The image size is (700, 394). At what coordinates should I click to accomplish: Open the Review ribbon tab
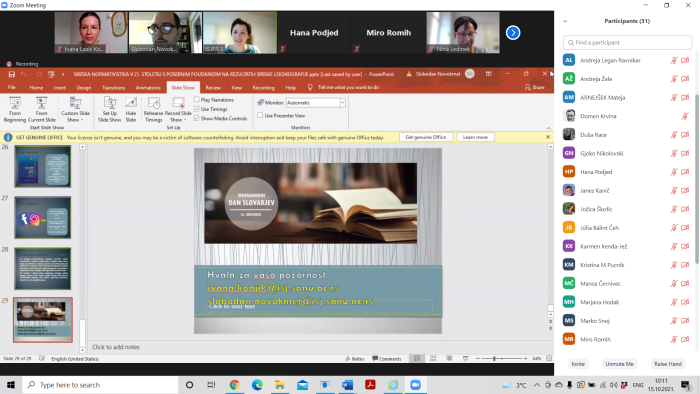213,87
